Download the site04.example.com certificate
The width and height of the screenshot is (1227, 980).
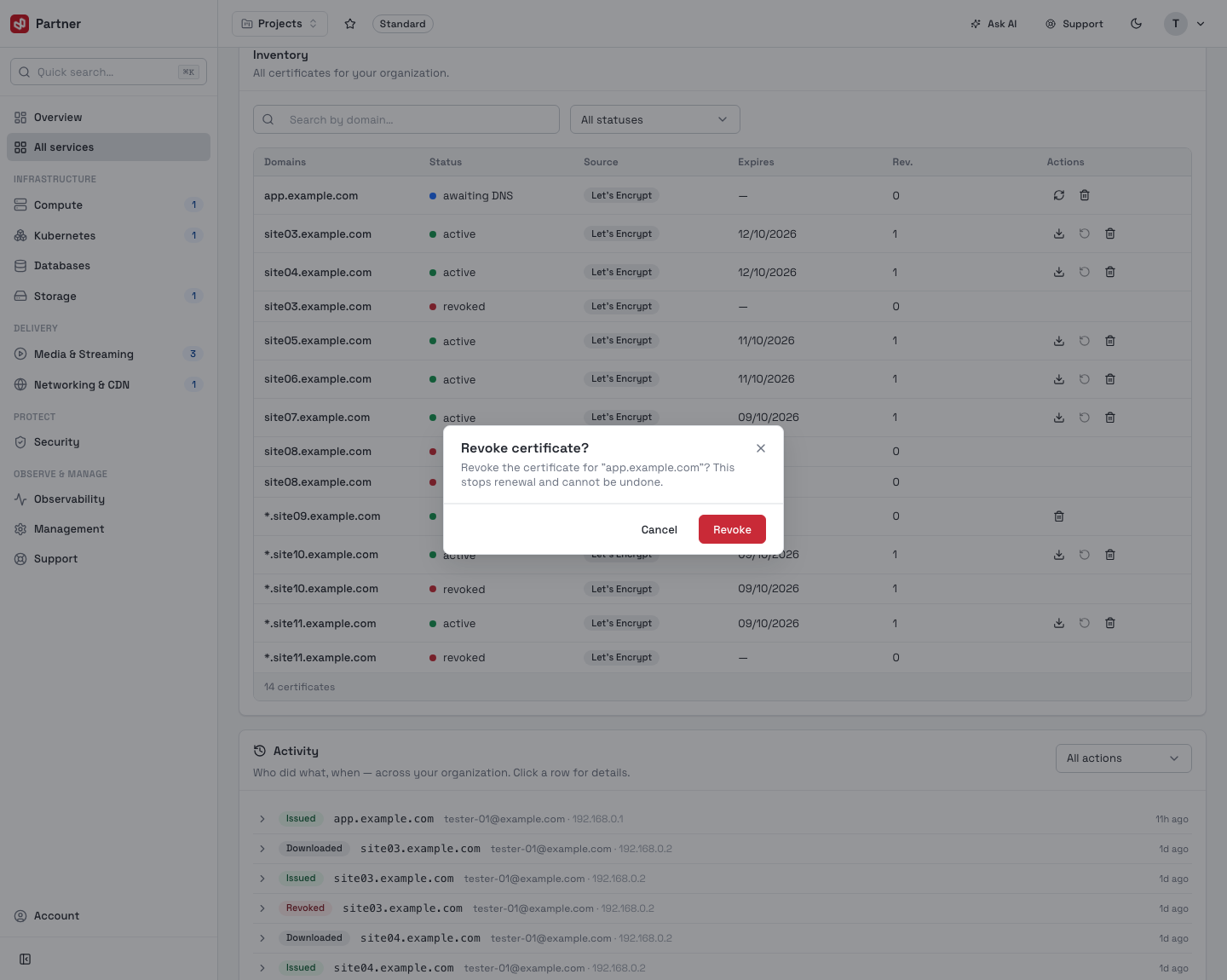click(x=1059, y=272)
